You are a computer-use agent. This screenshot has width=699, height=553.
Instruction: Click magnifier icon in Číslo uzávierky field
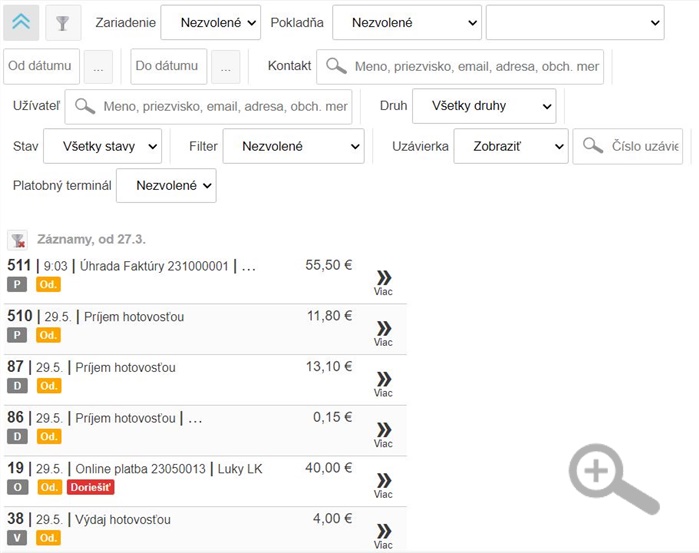pyautogui.click(x=593, y=145)
